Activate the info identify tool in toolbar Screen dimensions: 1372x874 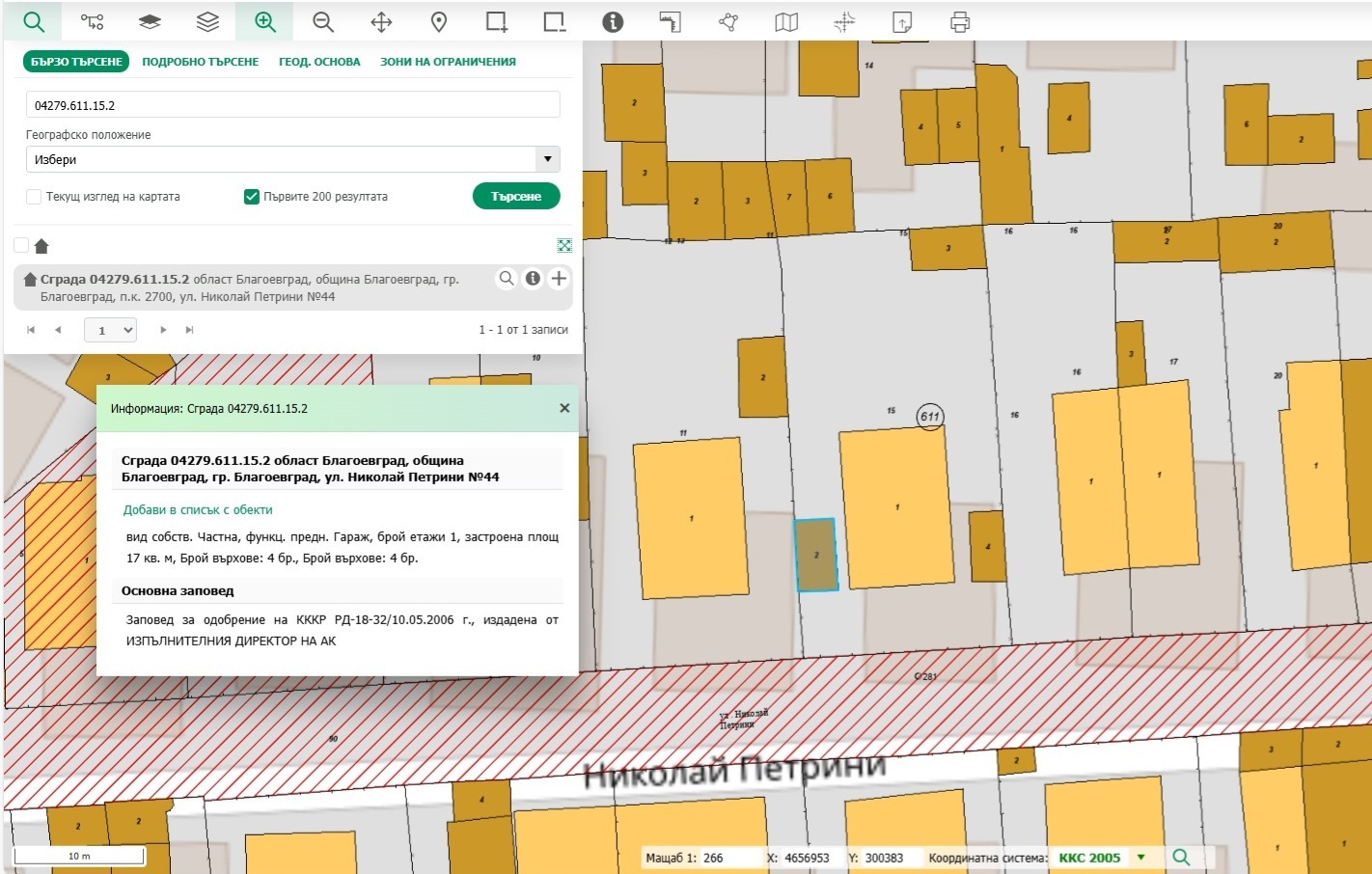coord(613,21)
